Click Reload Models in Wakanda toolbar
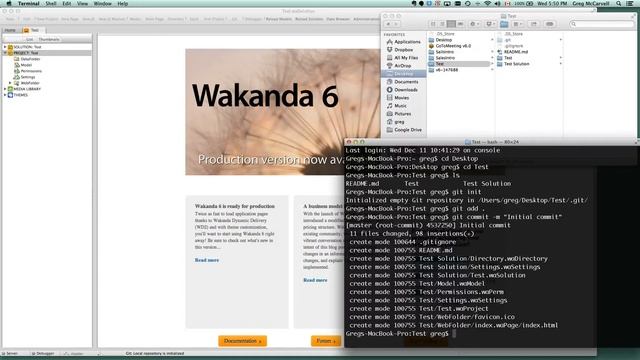 tap(279, 19)
